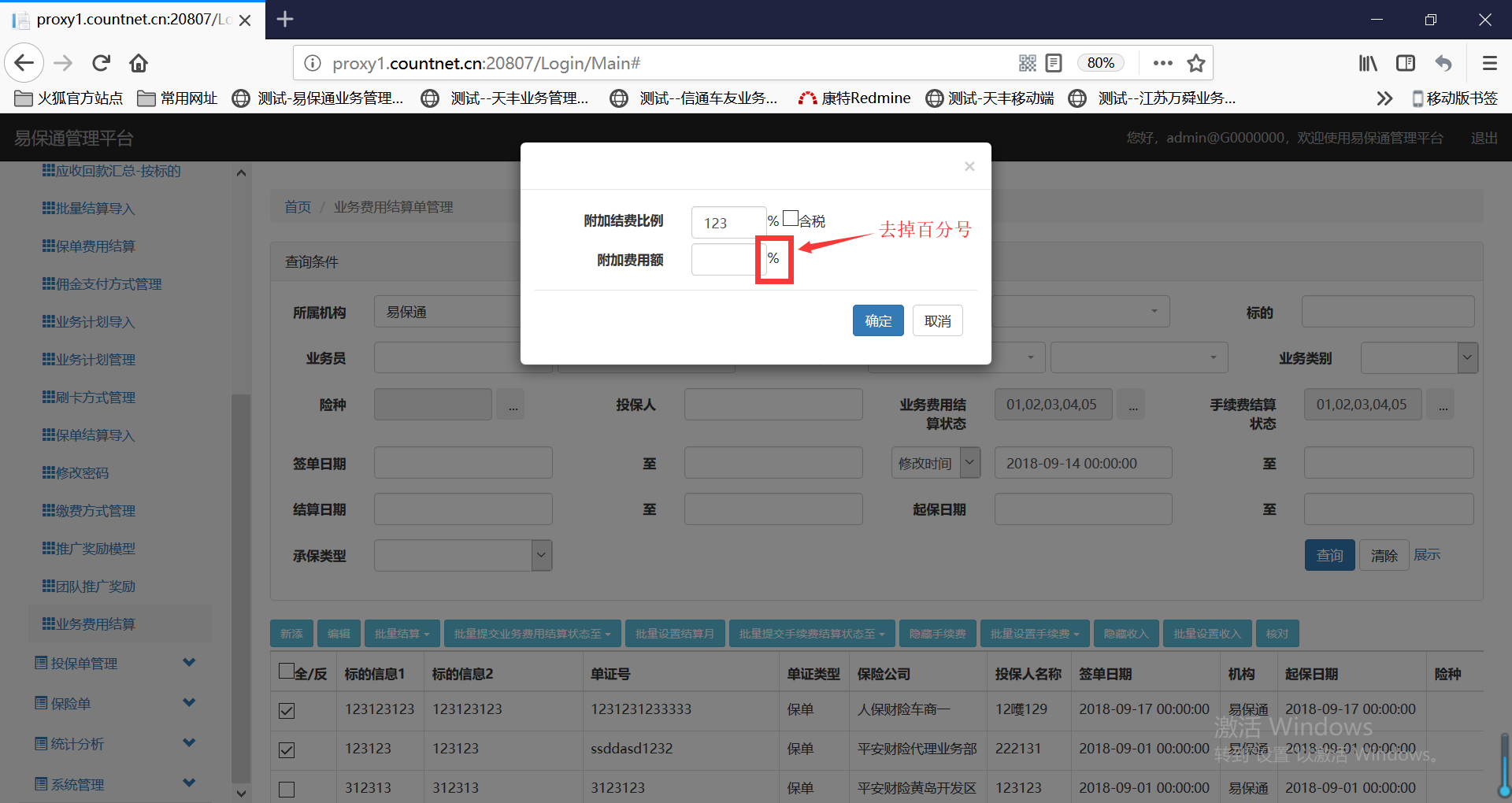The image size is (1512, 803).
Task: Confirm the dialog with 确定
Action: tap(878, 320)
